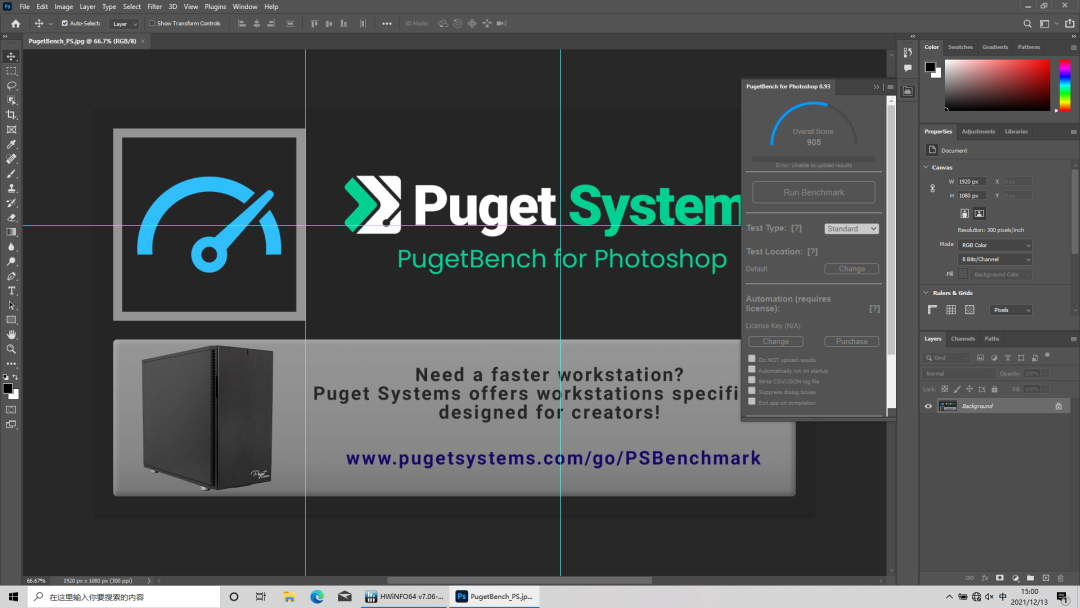This screenshot has height=608, width=1080.
Task: Check 'Do NOT upload results' option
Action: pos(752,359)
